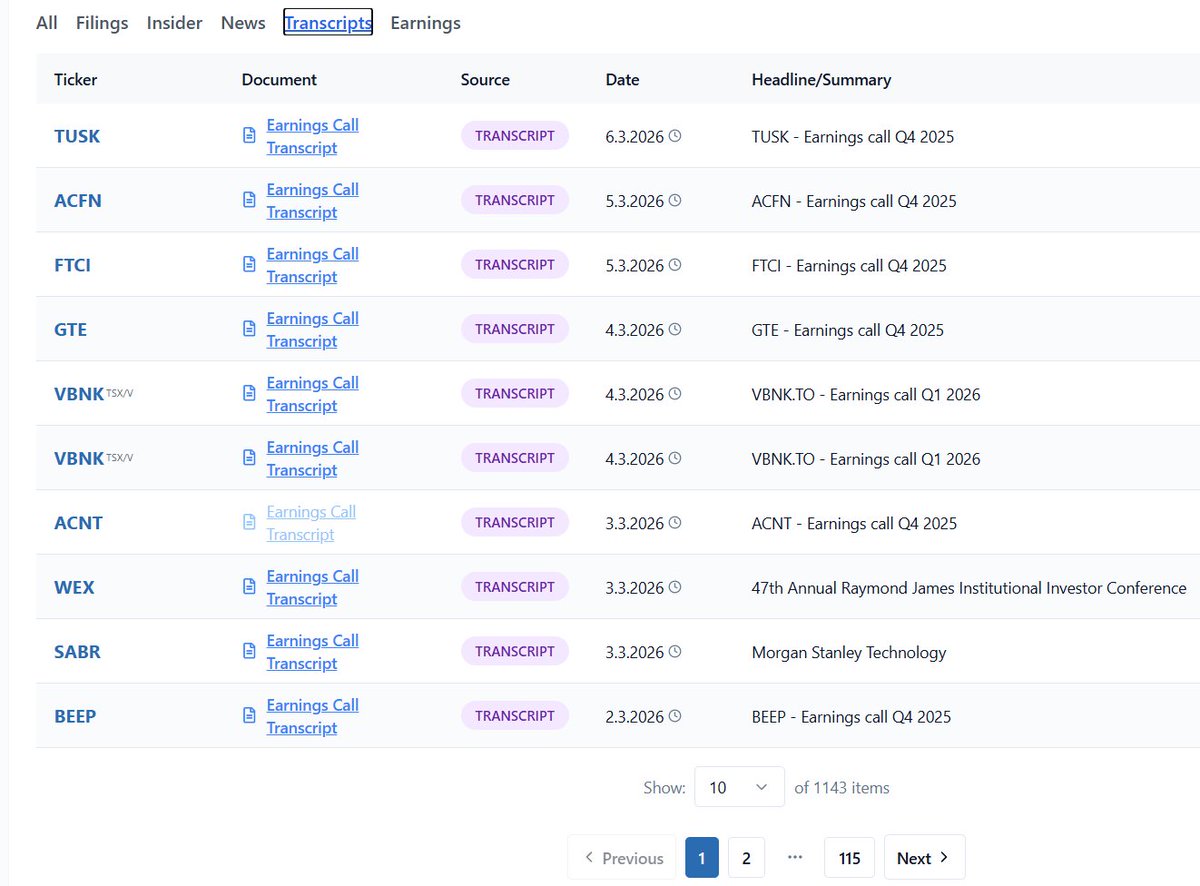
Task: Switch to the All tab
Action: pyautogui.click(x=47, y=22)
